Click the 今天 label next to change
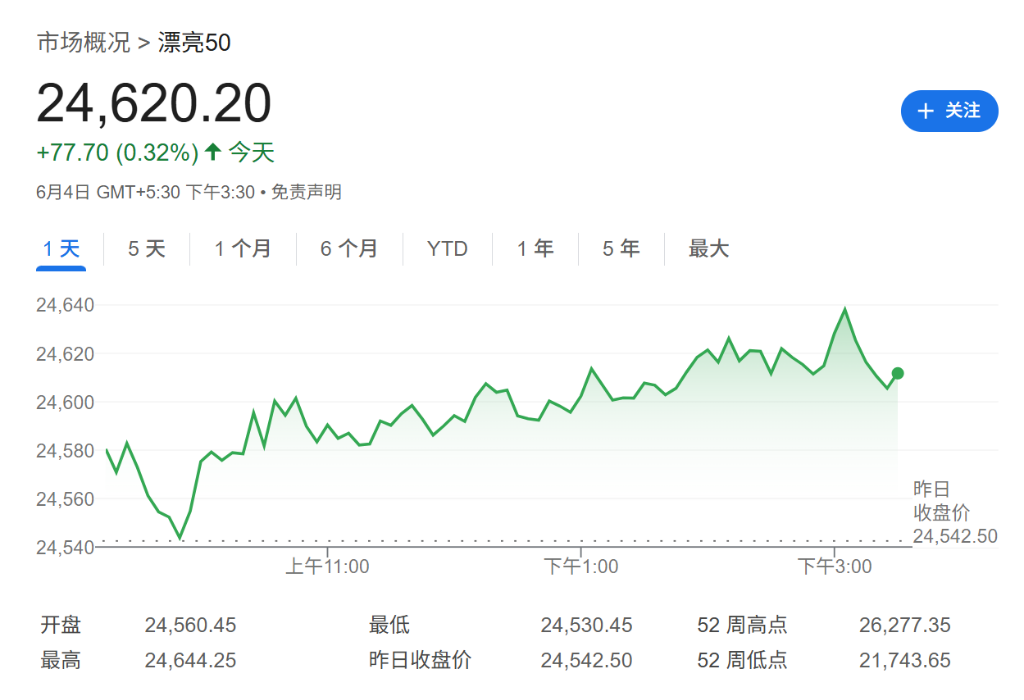Image resolution: width=1024 pixels, height=700 pixels. click(x=251, y=153)
